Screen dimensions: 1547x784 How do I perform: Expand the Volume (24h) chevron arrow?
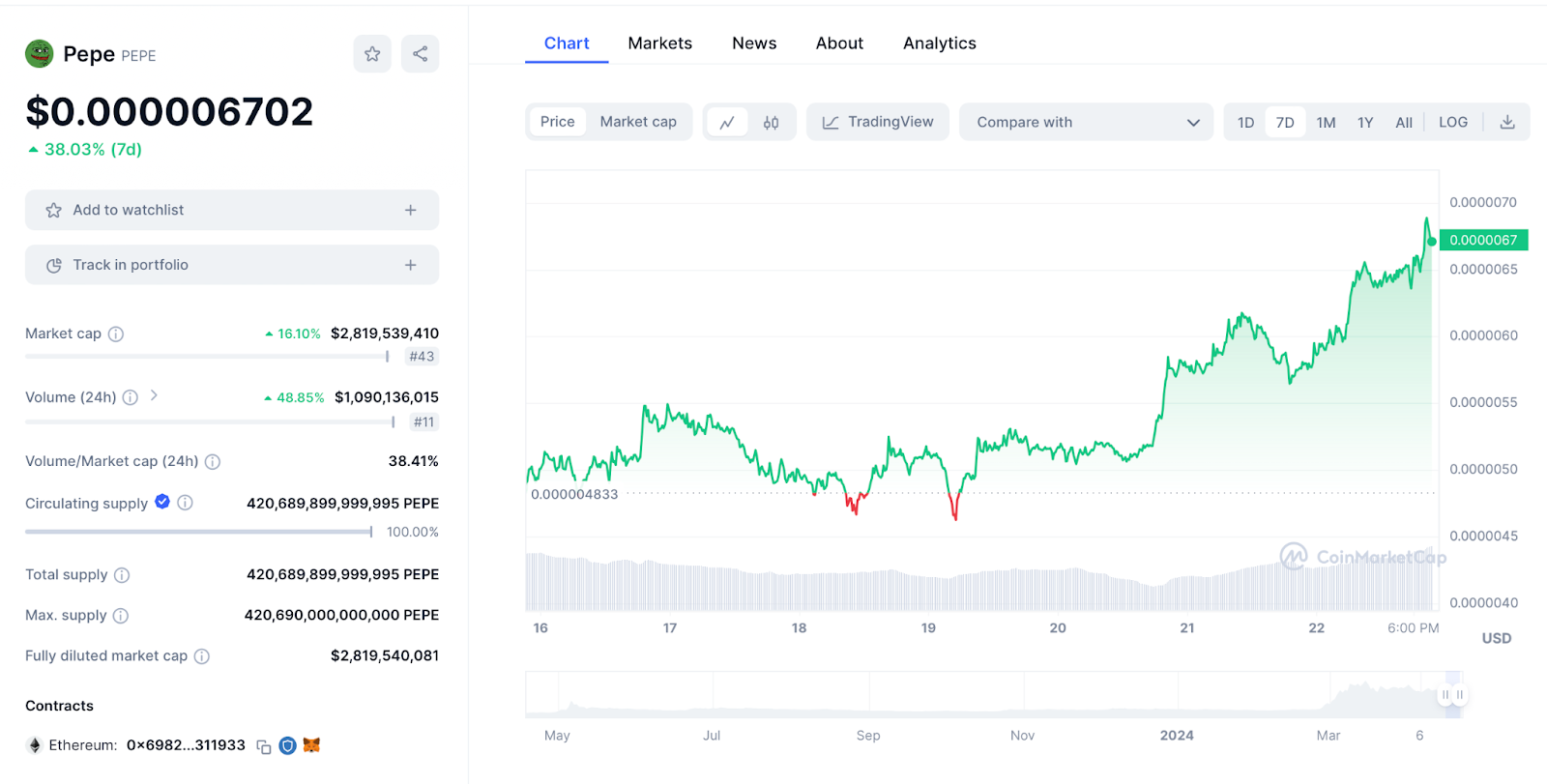click(x=154, y=395)
